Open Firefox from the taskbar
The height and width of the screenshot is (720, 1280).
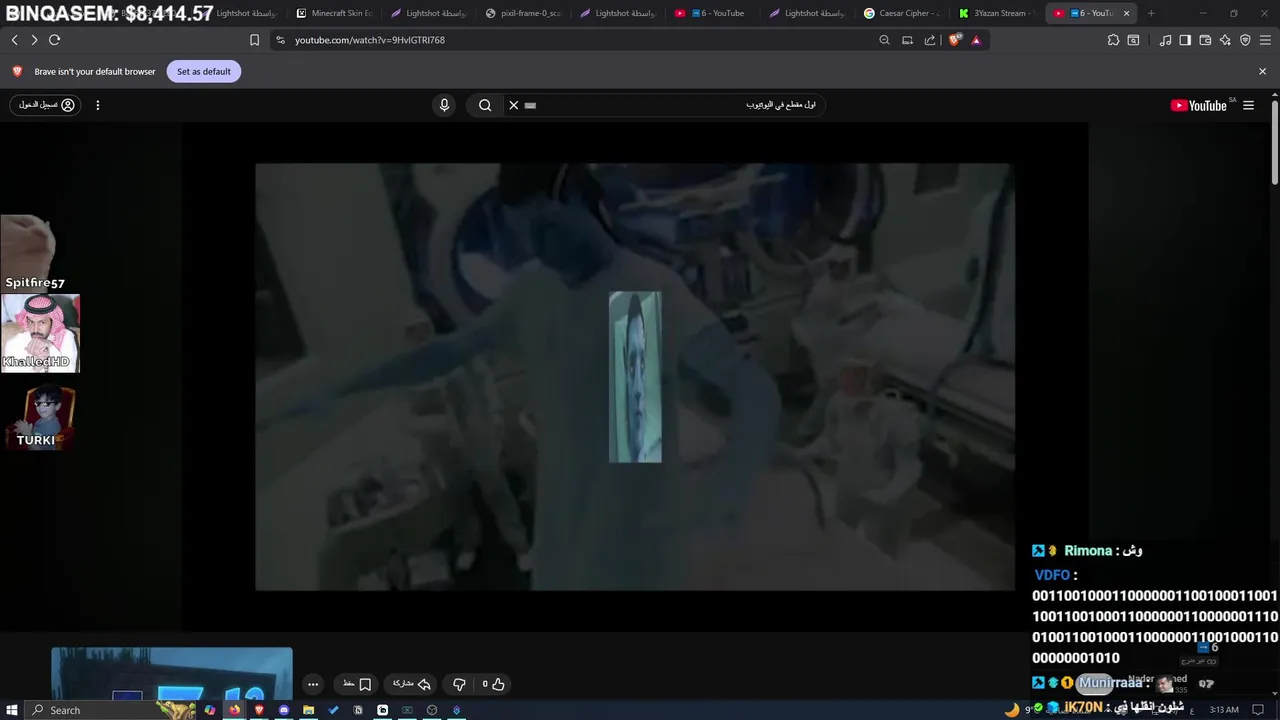click(235, 710)
